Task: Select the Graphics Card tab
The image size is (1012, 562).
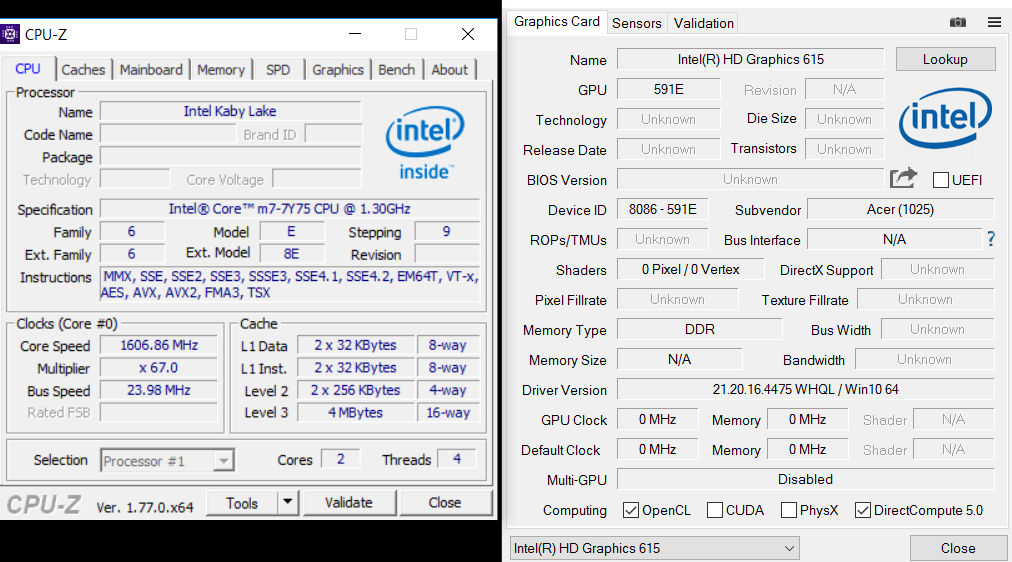Action: (556, 21)
